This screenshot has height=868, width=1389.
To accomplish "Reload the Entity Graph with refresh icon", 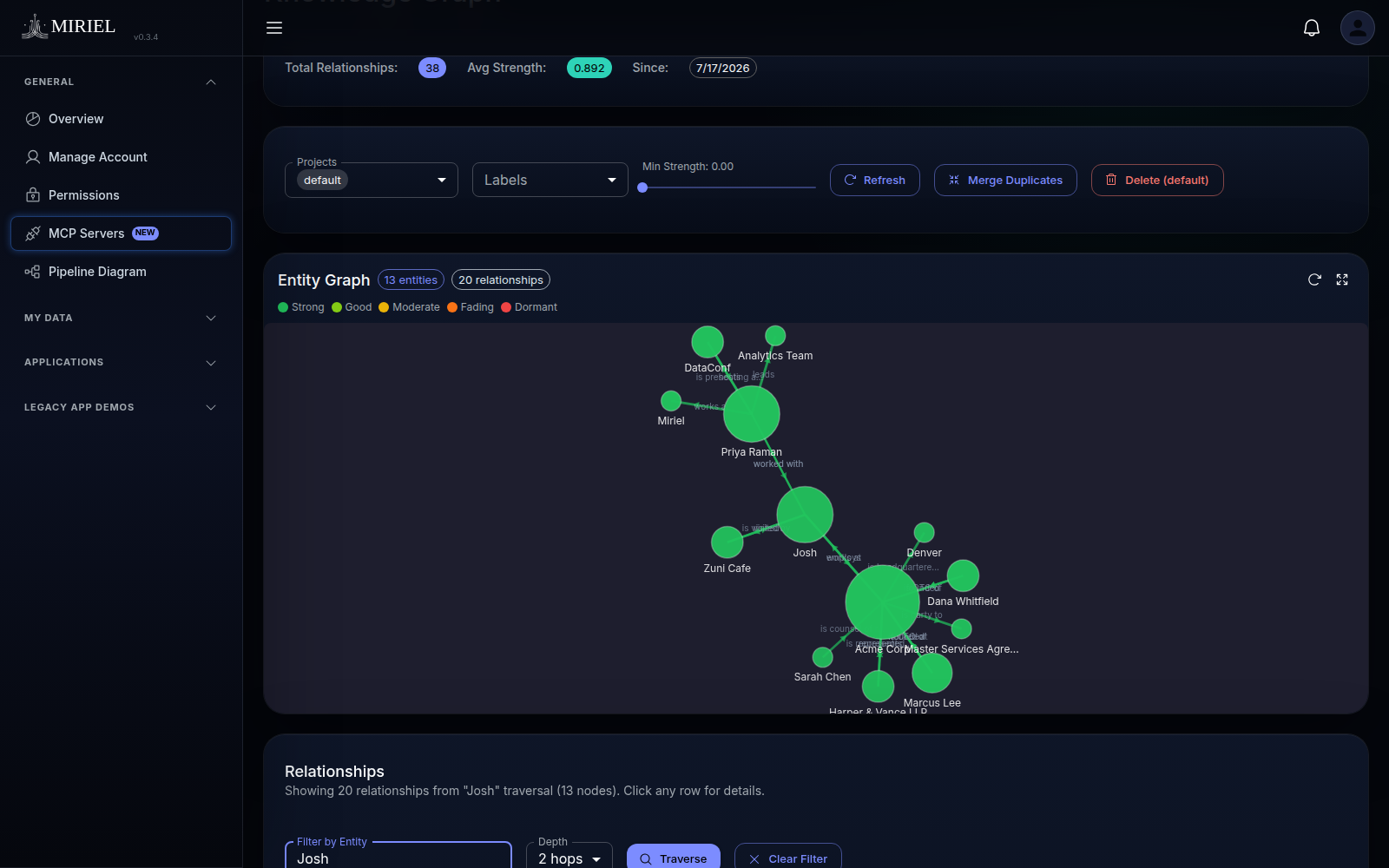I will (1314, 279).
